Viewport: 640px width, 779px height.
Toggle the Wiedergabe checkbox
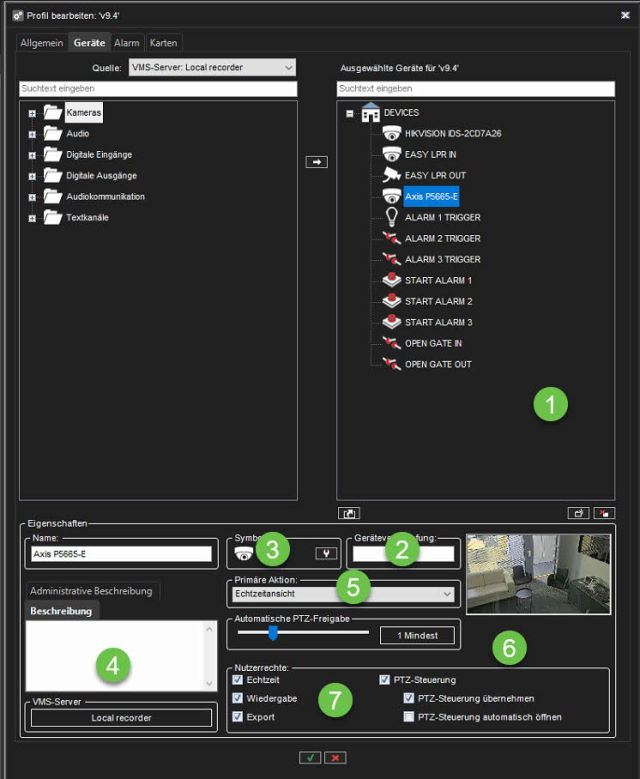(x=238, y=698)
